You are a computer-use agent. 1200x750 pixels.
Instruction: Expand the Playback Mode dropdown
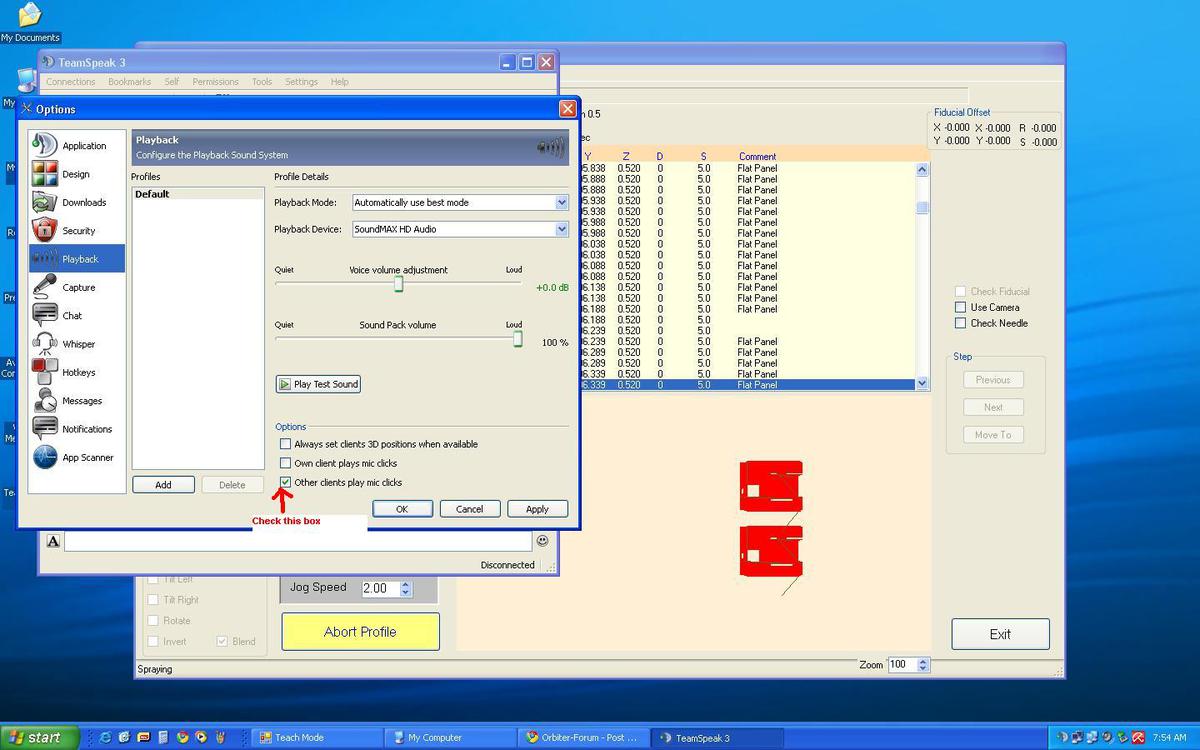pos(561,202)
